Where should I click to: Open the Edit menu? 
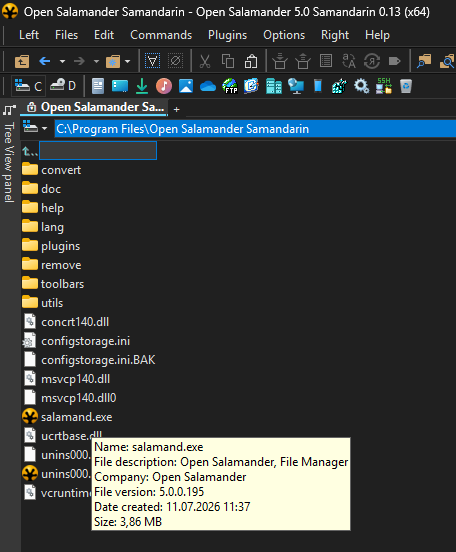104,35
